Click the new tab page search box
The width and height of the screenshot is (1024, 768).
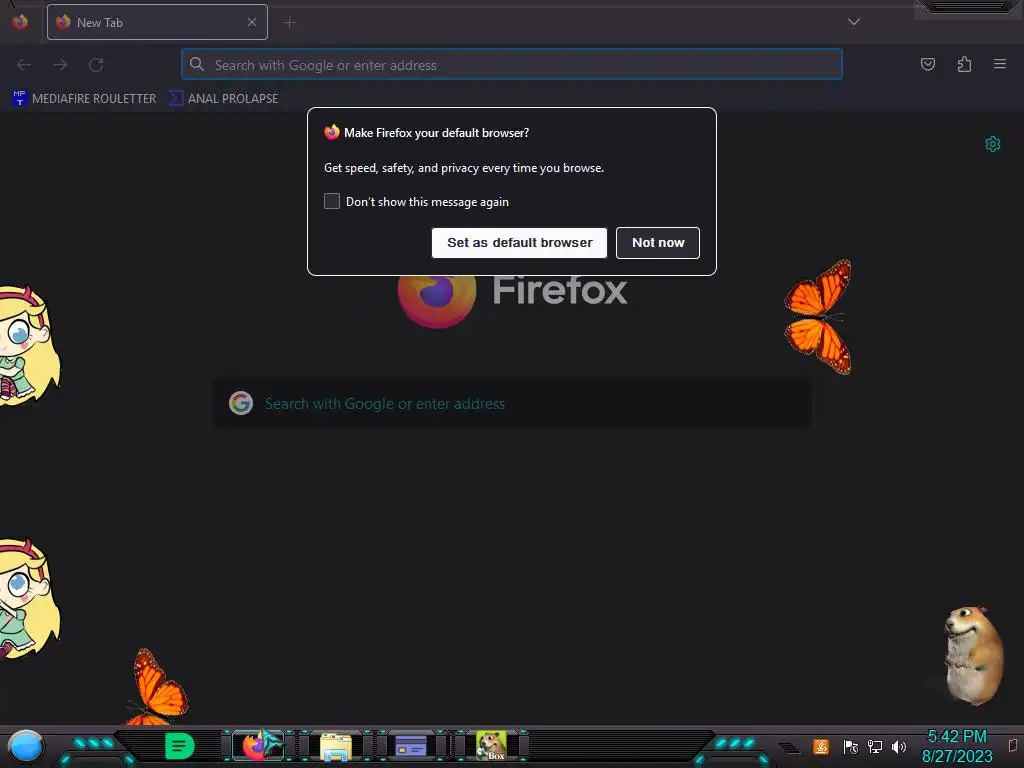(x=513, y=404)
